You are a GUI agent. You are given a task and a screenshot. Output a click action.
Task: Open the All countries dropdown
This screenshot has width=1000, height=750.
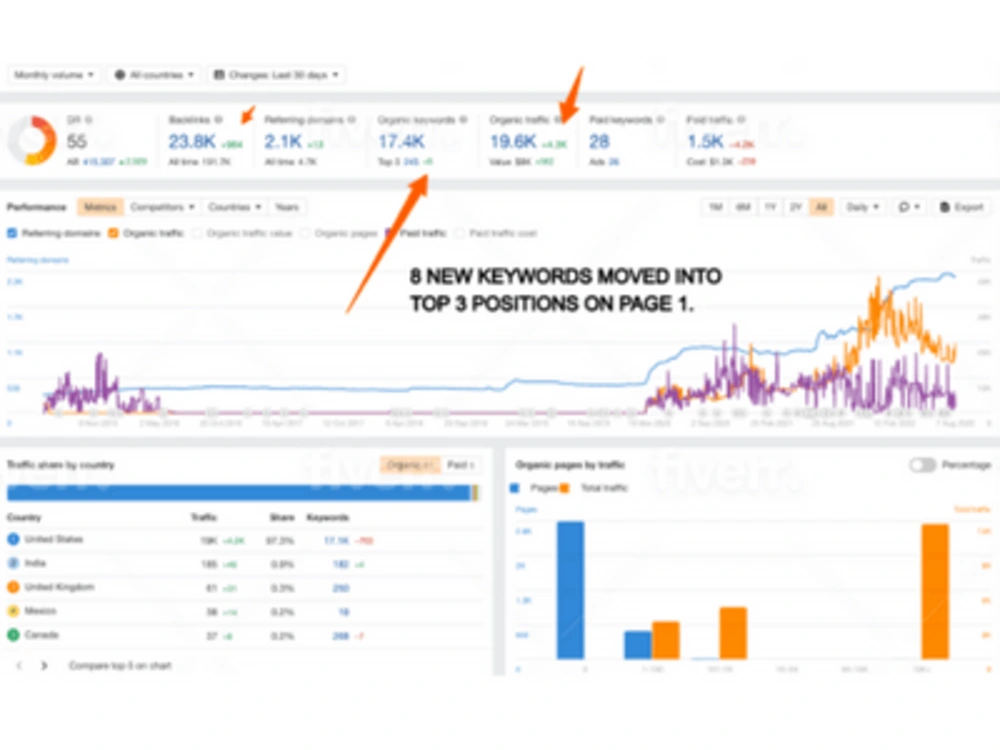pos(154,75)
